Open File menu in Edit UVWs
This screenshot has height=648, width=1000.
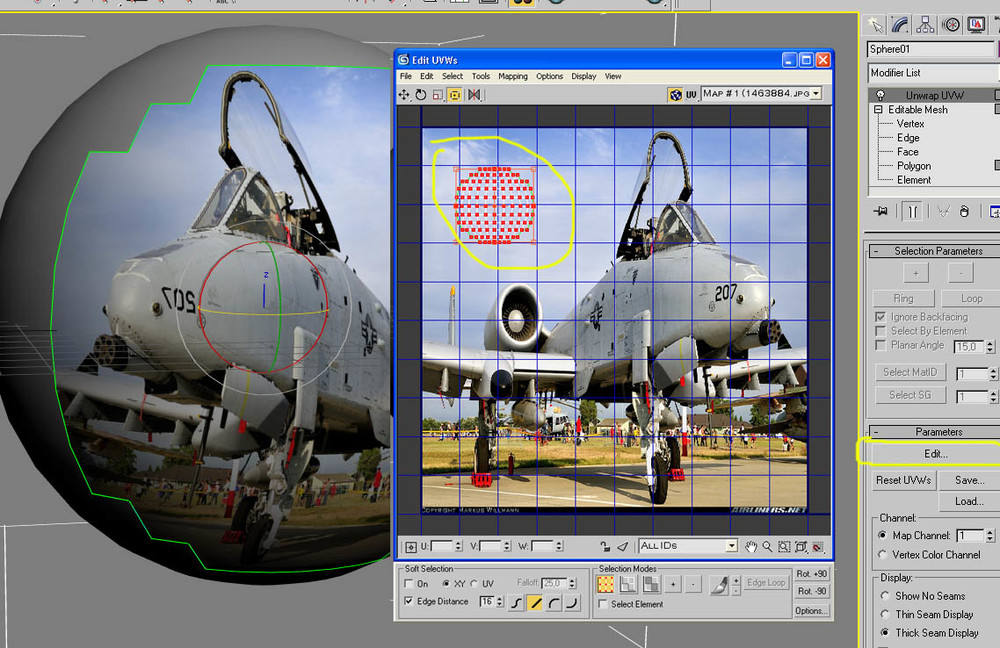tap(406, 76)
